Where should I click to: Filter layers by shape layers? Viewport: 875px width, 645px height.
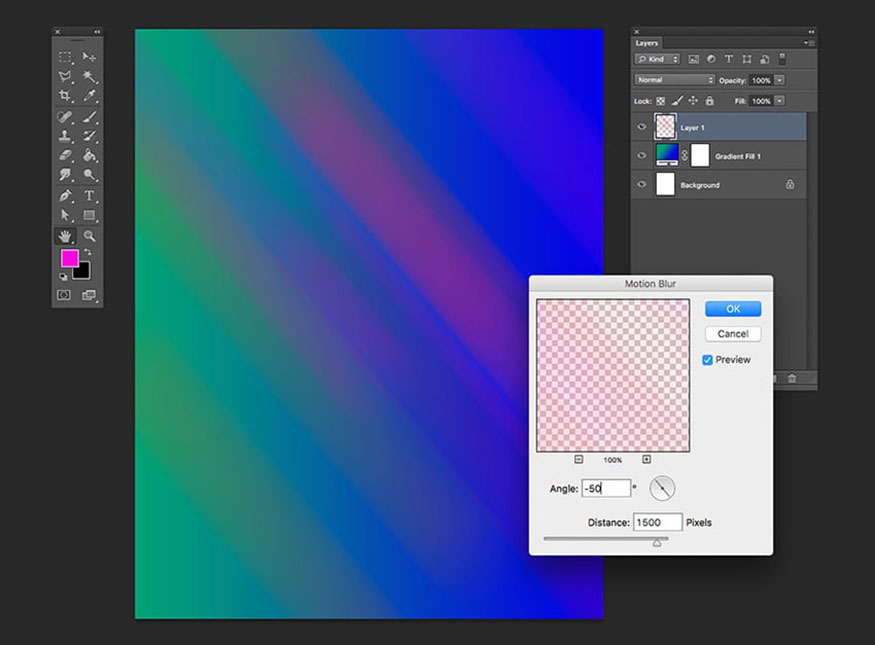tap(747, 59)
